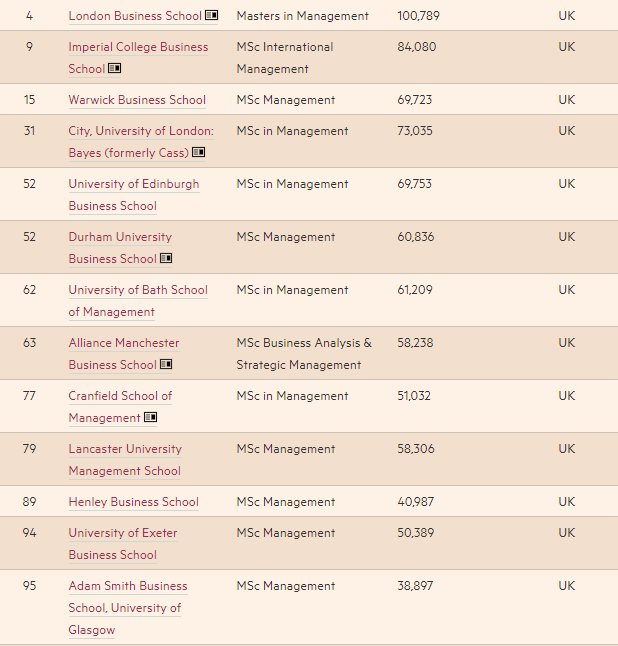
Task: Open the Warwick Business School link
Action: coord(137,100)
